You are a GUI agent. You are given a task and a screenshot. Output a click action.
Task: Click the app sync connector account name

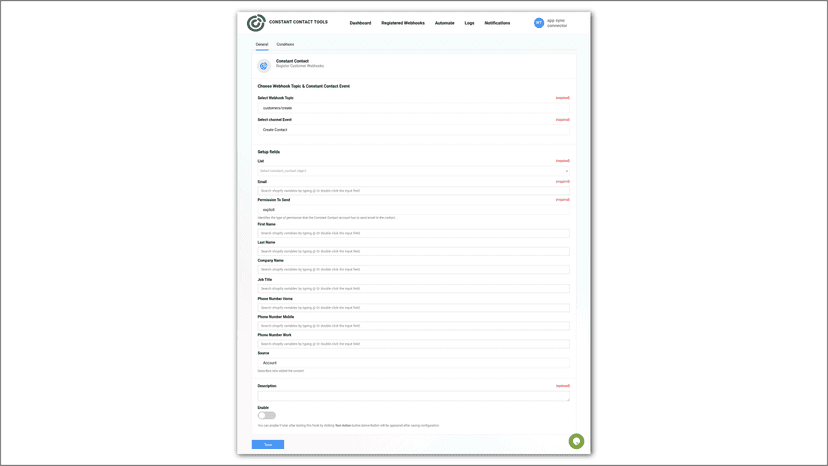(557, 23)
